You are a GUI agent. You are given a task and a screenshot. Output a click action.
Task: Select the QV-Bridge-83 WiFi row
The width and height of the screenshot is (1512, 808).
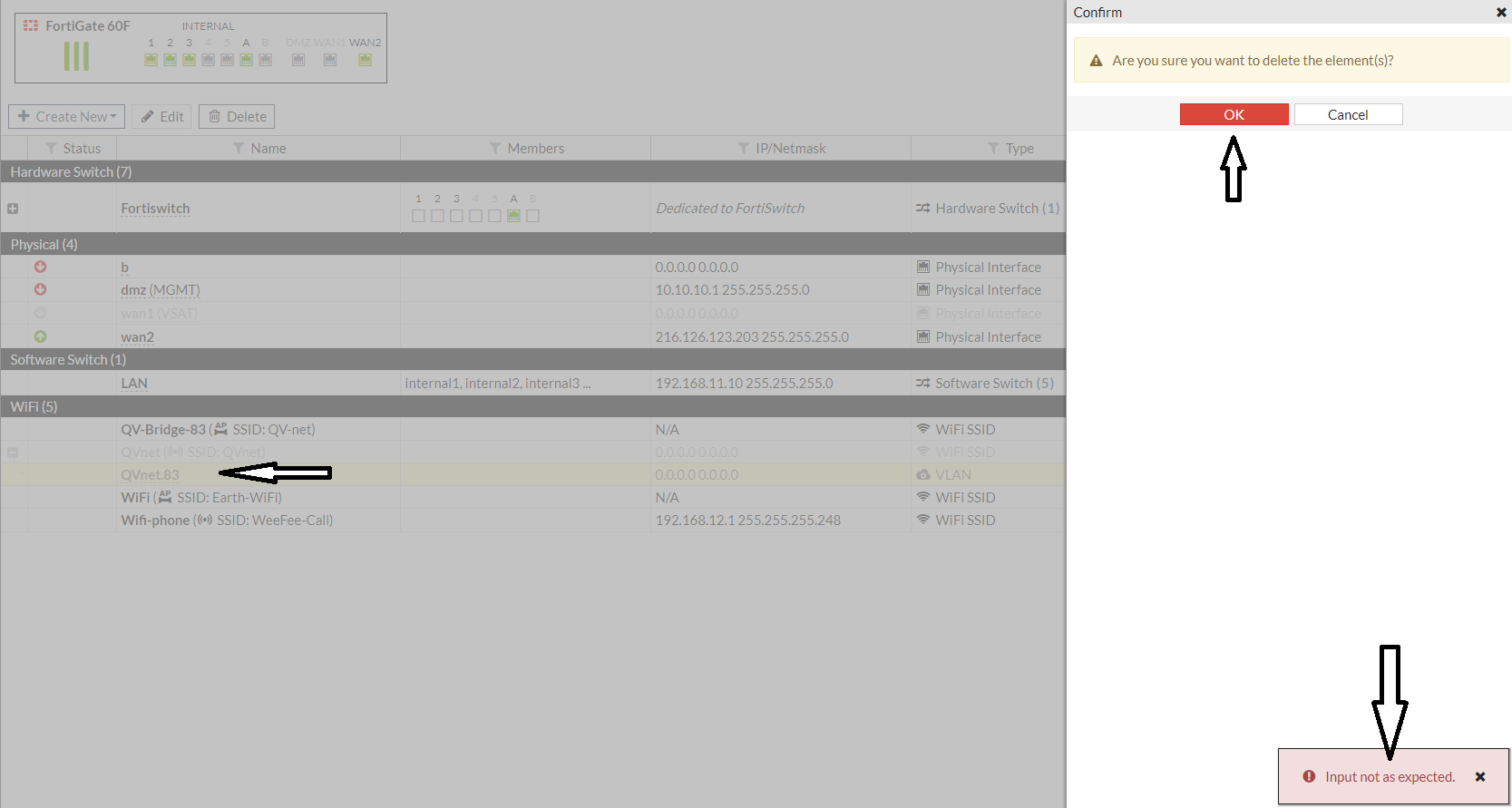coord(533,429)
